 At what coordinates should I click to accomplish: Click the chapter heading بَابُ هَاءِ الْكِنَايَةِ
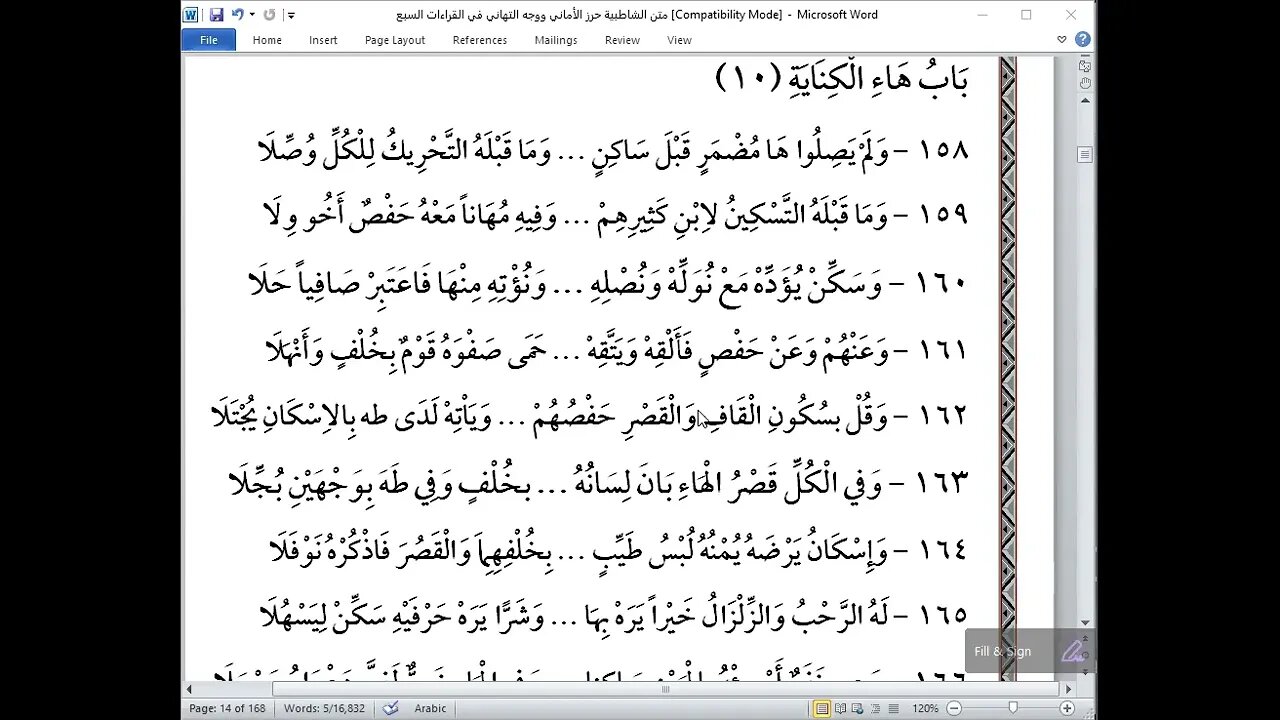pyautogui.click(x=880, y=78)
